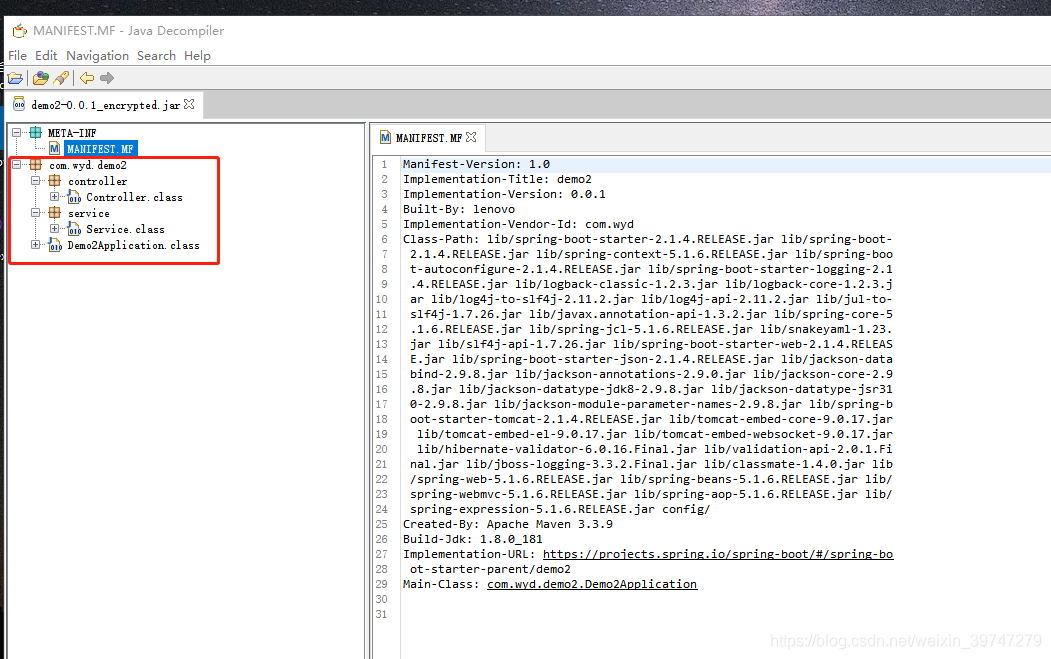Expand the Controller.class node
The height and width of the screenshot is (659, 1051).
[x=54, y=196]
